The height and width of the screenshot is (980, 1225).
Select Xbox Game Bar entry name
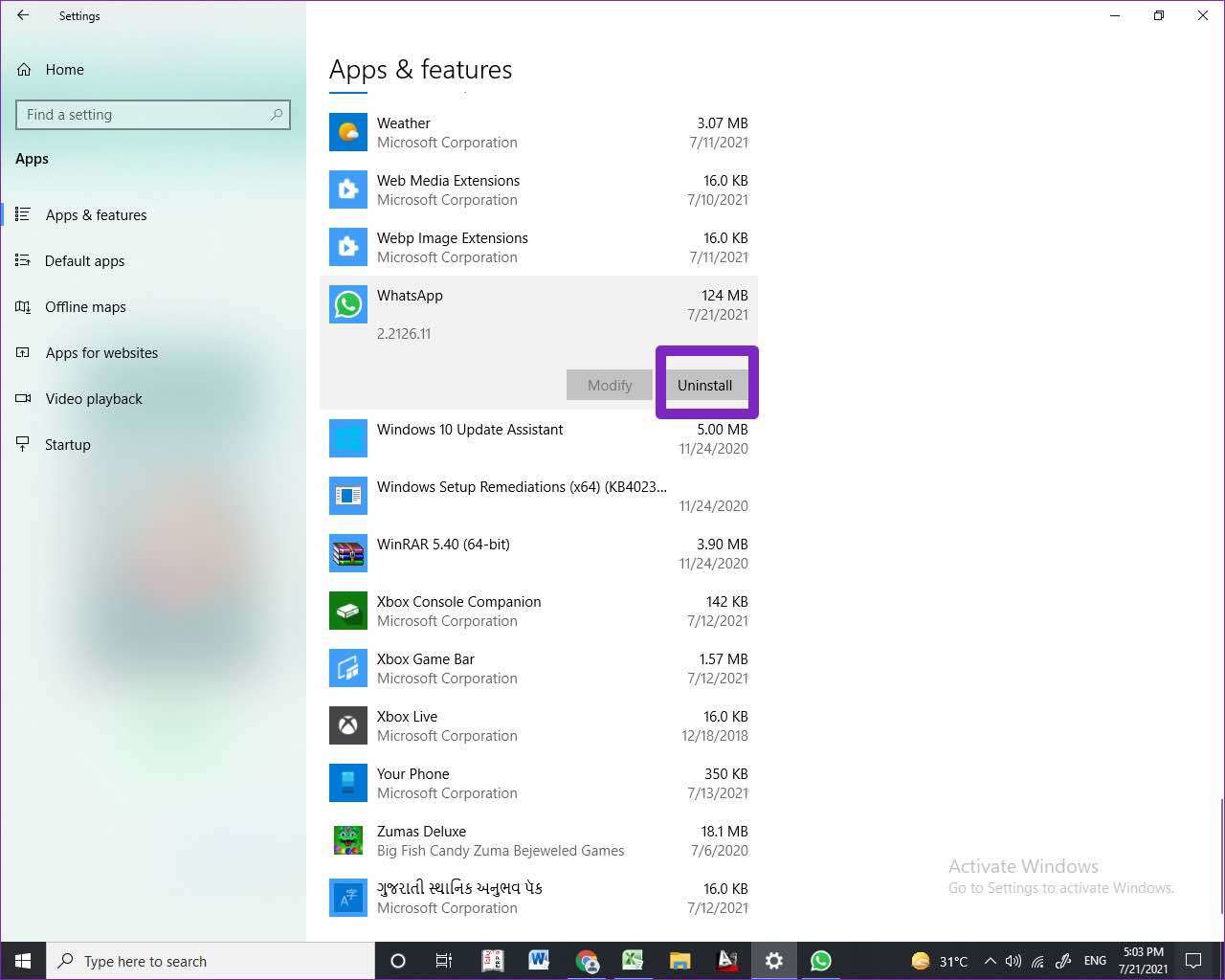point(425,658)
